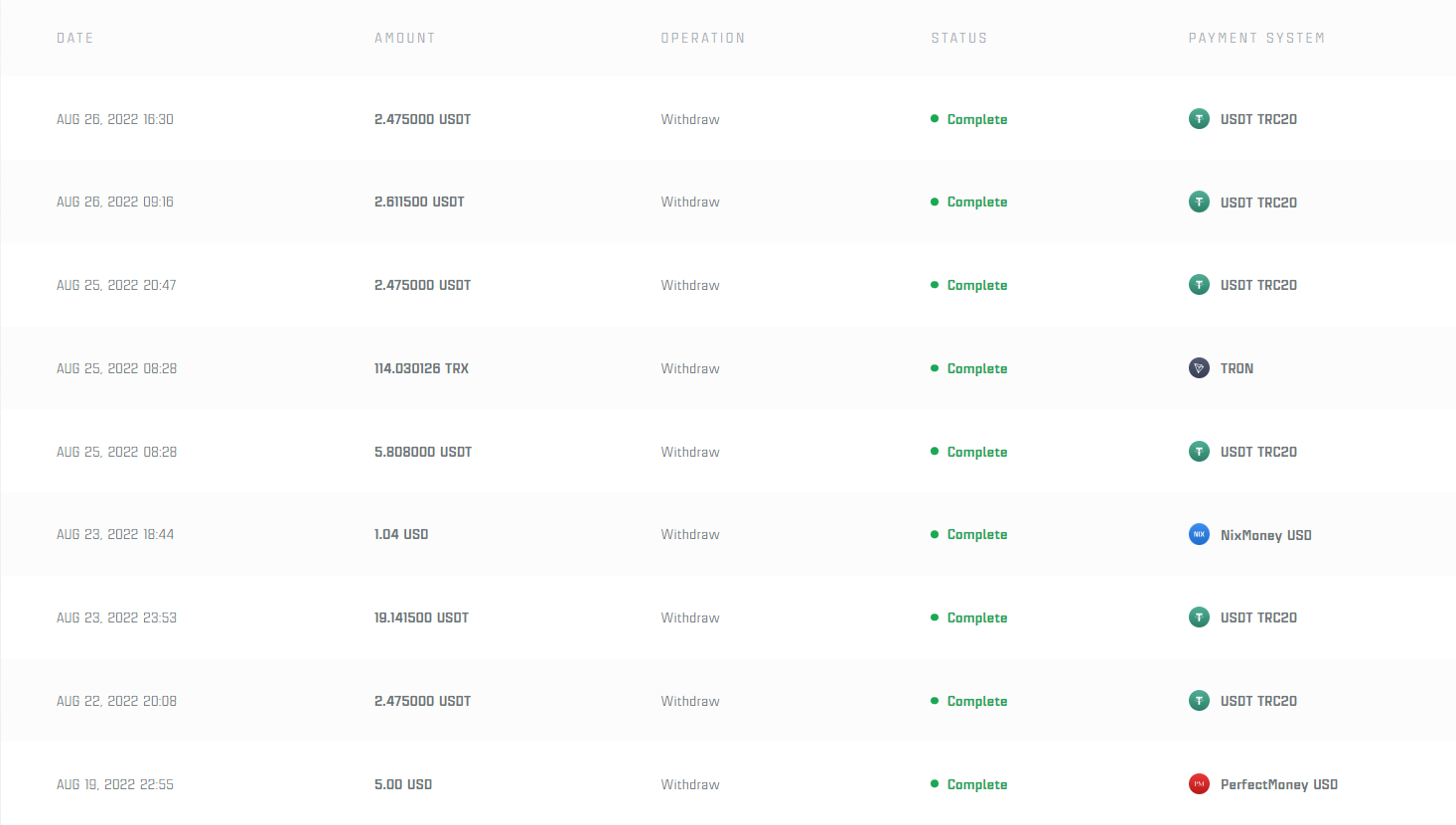Click green status dot in Aug 26 16:30 row
The image size is (1456, 825).
(935, 119)
